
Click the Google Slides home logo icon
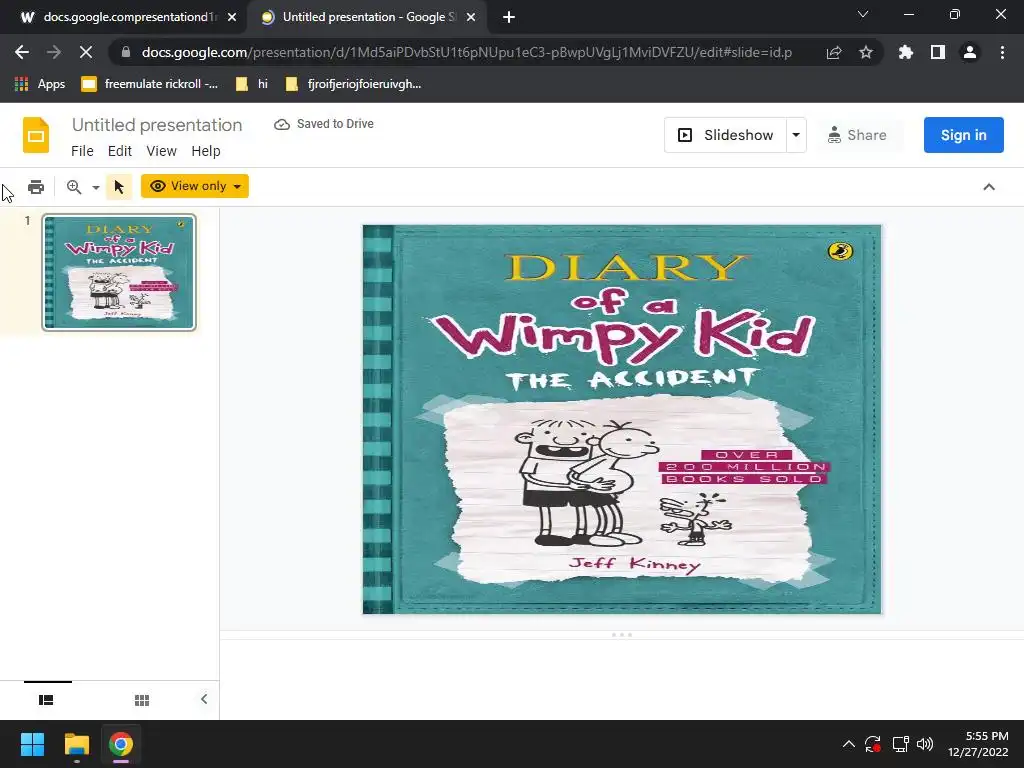coord(36,135)
